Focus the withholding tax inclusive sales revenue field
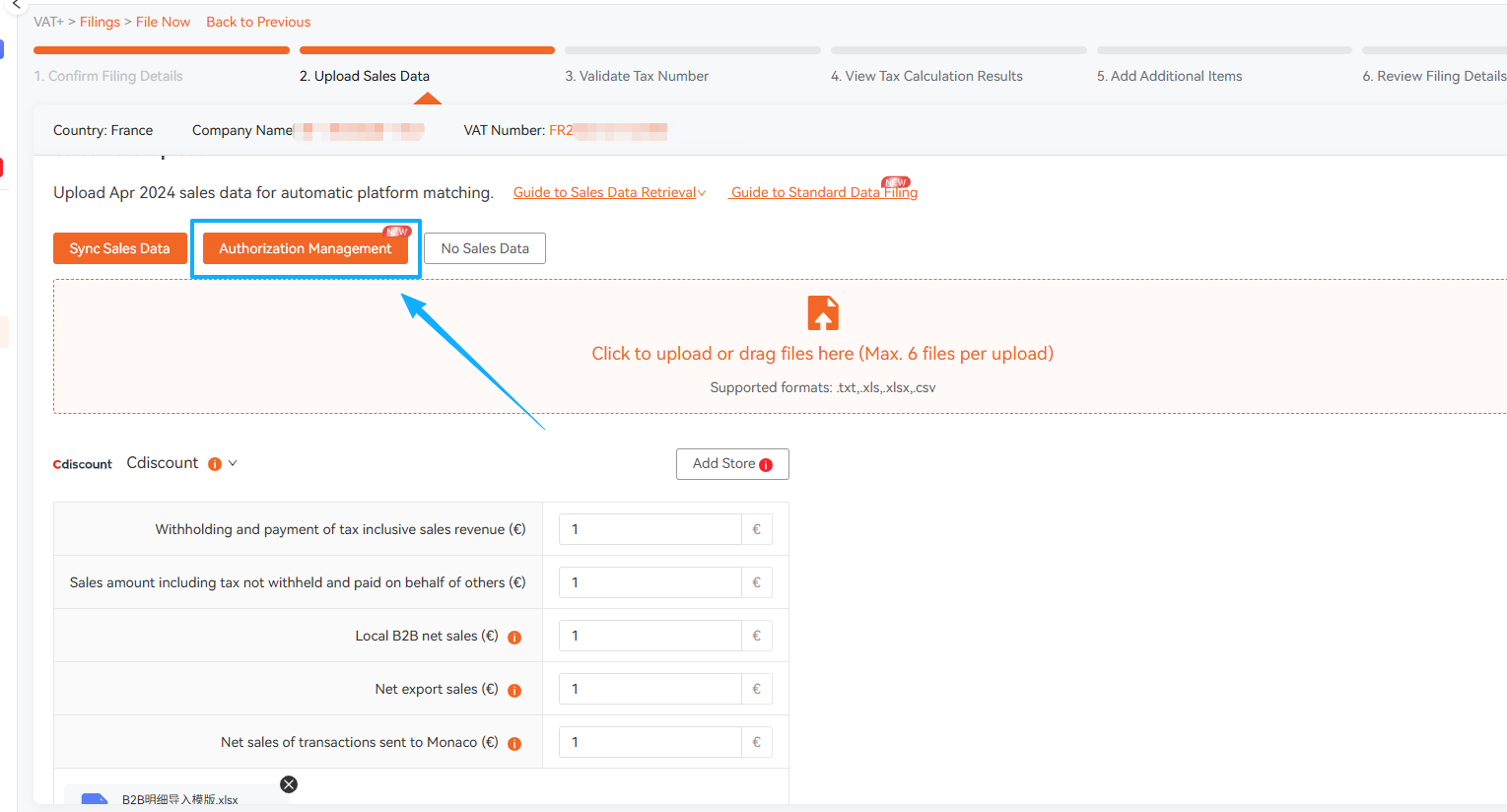This screenshot has height=812, width=1507. point(651,529)
